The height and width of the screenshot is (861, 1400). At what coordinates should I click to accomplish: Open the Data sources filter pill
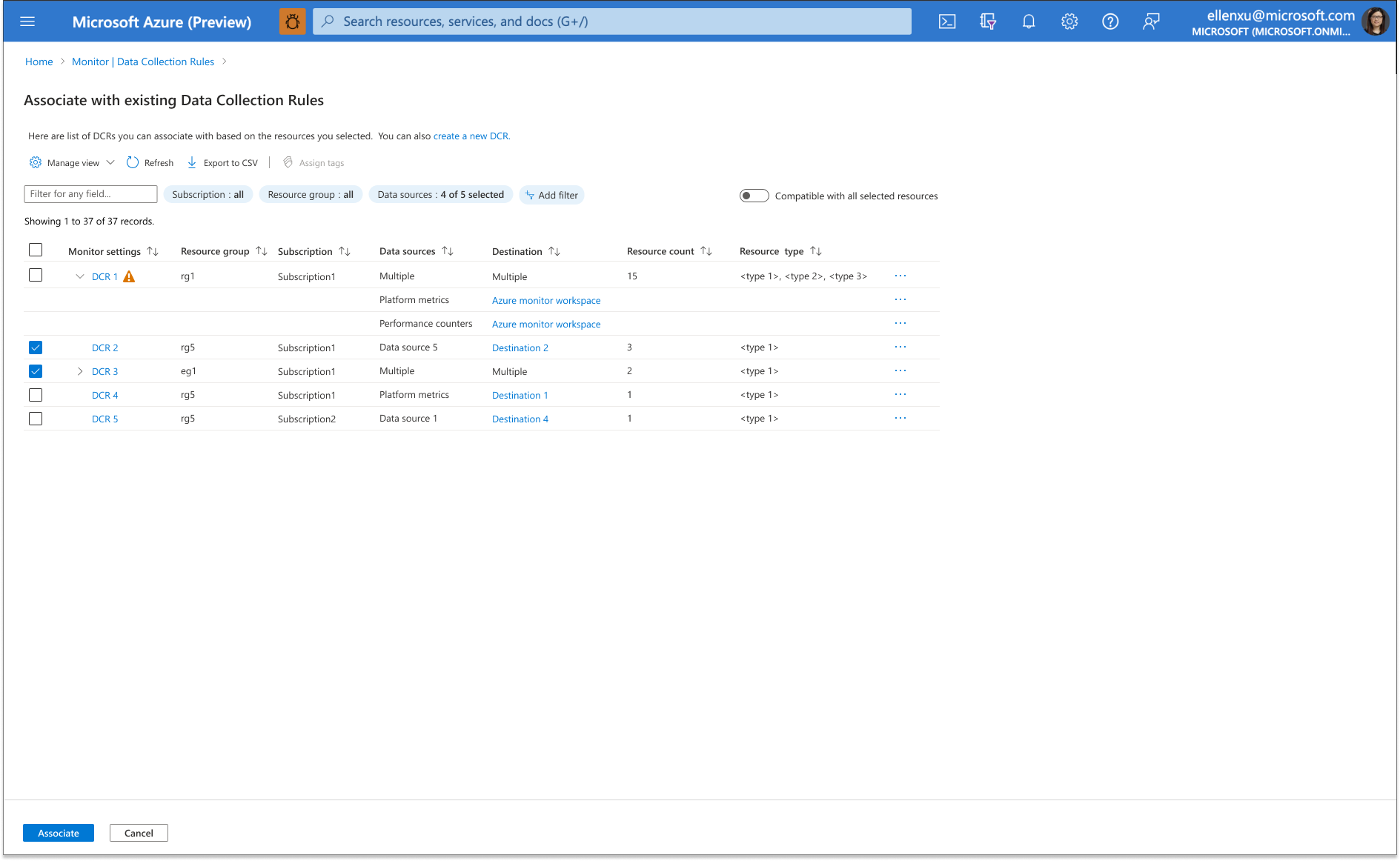pos(440,195)
